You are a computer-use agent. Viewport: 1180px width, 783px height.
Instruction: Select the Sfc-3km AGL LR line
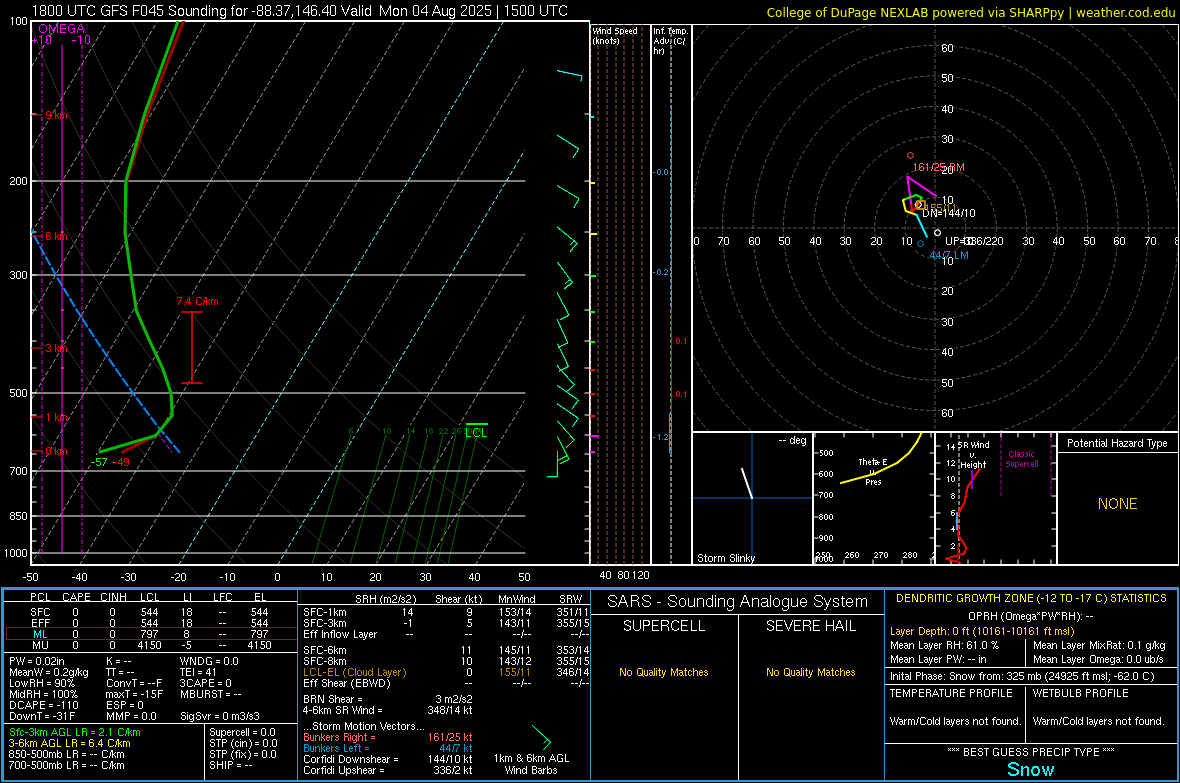click(75, 733)
